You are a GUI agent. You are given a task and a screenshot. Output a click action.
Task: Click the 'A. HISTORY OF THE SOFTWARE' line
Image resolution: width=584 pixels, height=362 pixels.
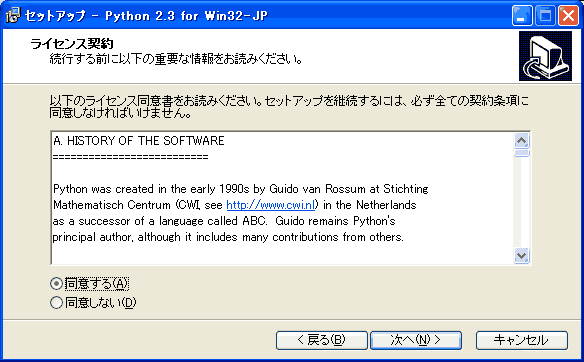coord(139,141)
